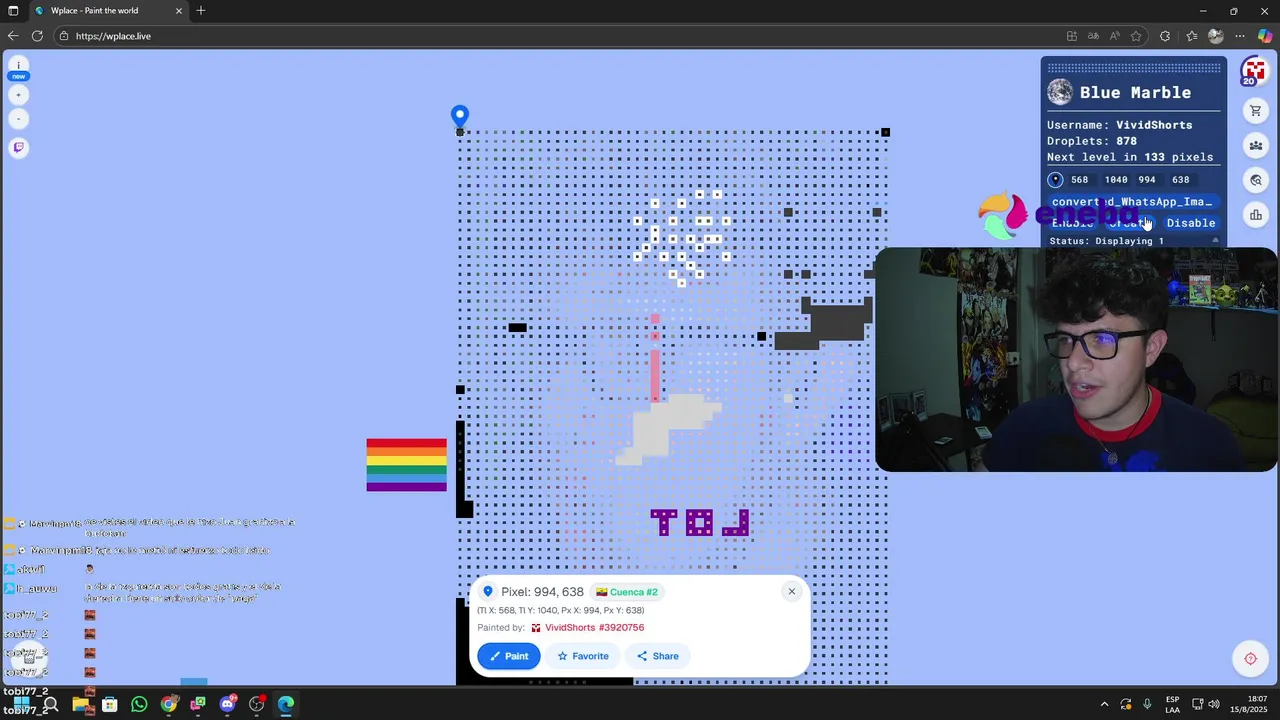Viewport: 1280px width, 720px height.
Task: Open the Twitch icon on the left sidebar
Action: coord(18,147)
